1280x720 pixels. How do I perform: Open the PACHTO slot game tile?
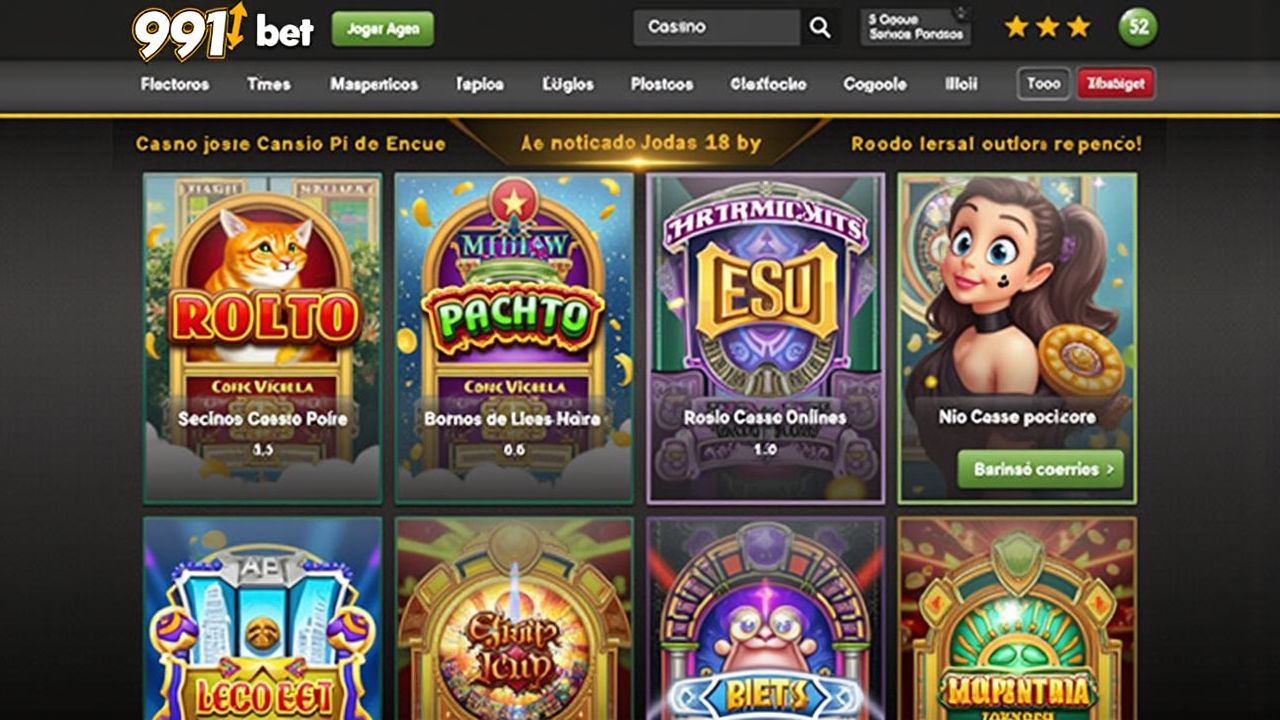pyautogui.click(x=514, y=338)
